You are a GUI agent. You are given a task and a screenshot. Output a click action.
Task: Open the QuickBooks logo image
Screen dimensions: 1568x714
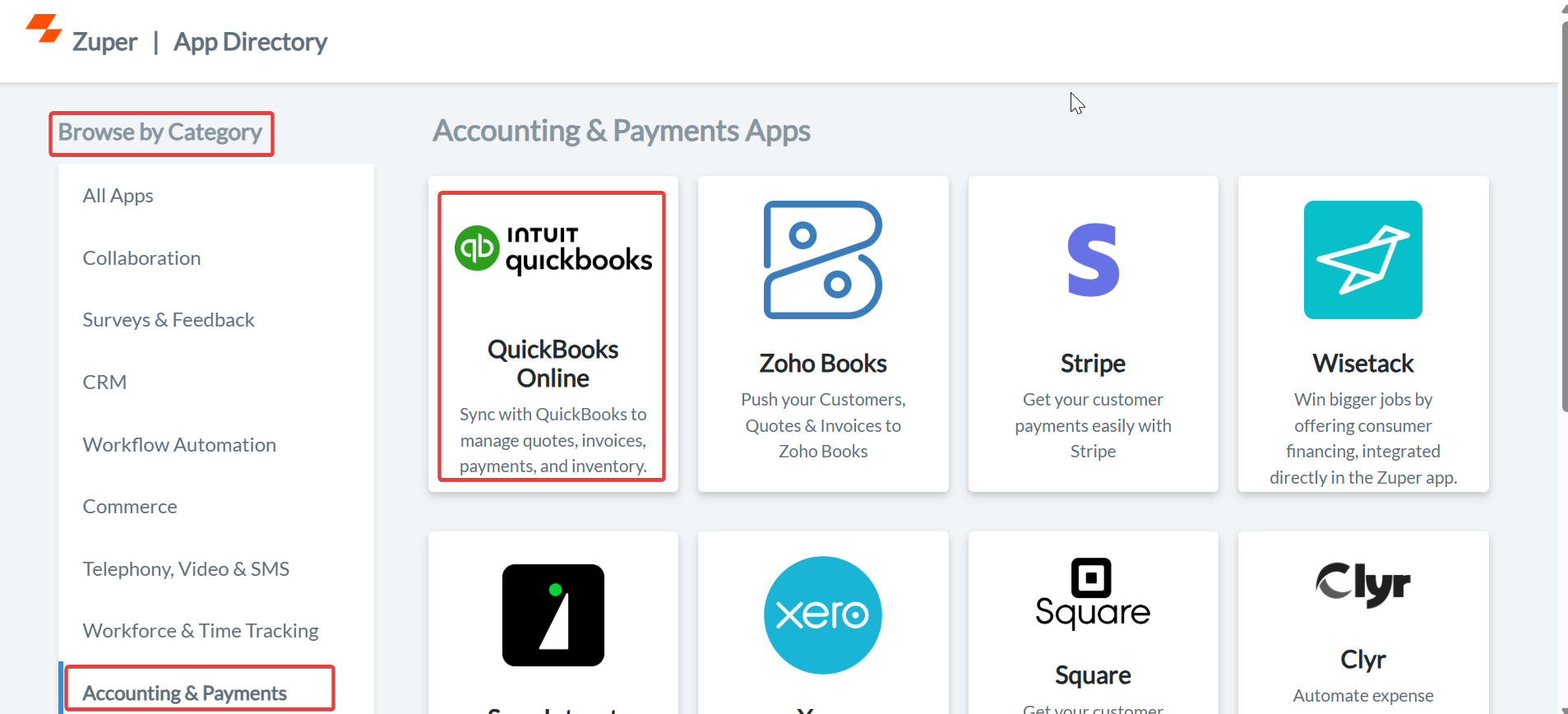pos(553,249)
